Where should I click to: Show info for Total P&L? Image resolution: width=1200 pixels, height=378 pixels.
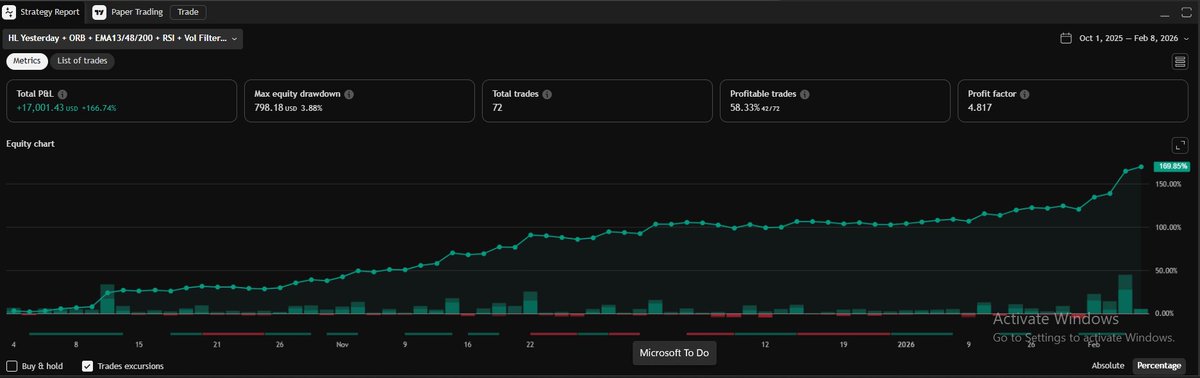[63, 94]
